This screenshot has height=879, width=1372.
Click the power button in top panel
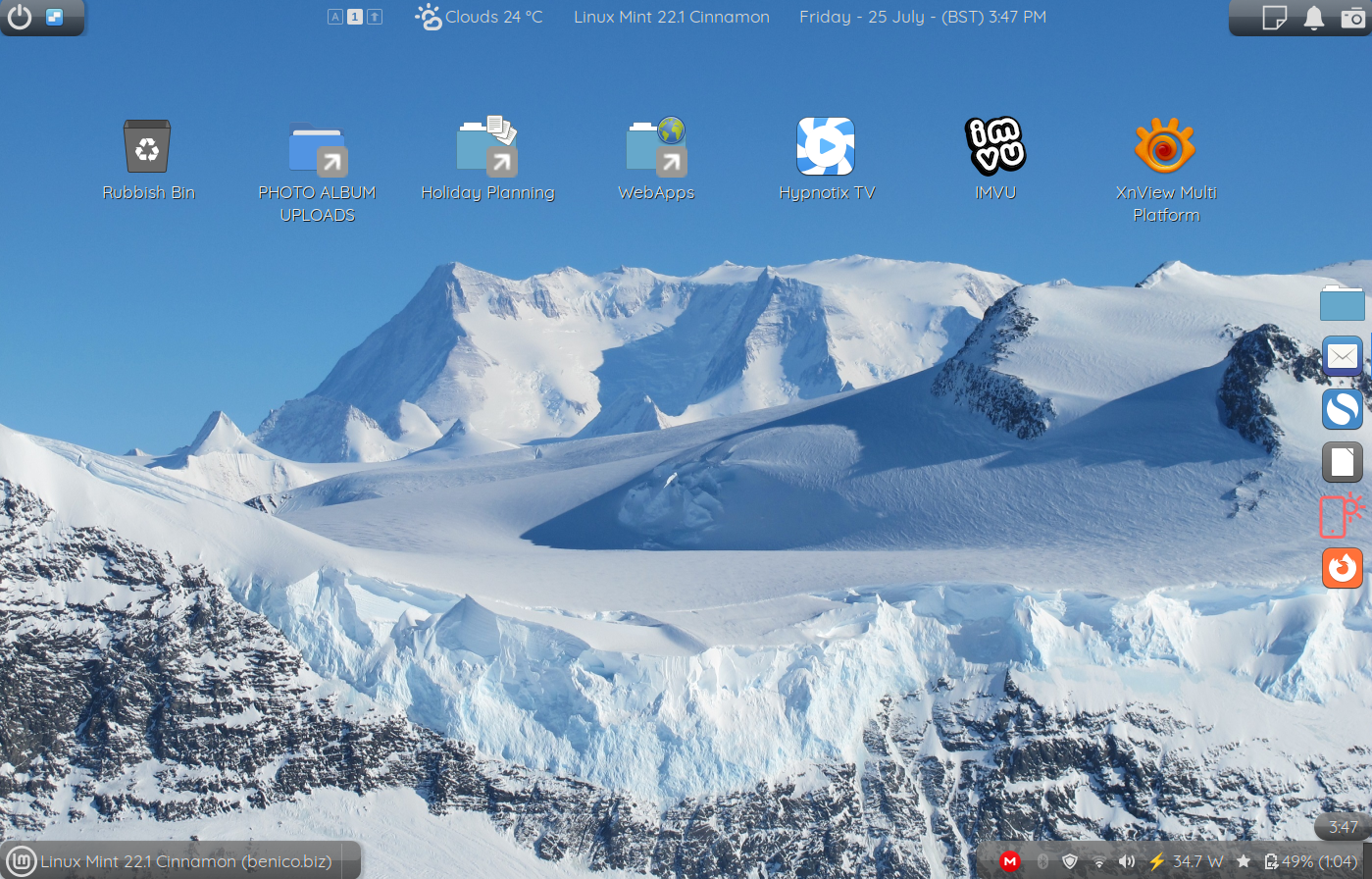click(x=20, y=17)
